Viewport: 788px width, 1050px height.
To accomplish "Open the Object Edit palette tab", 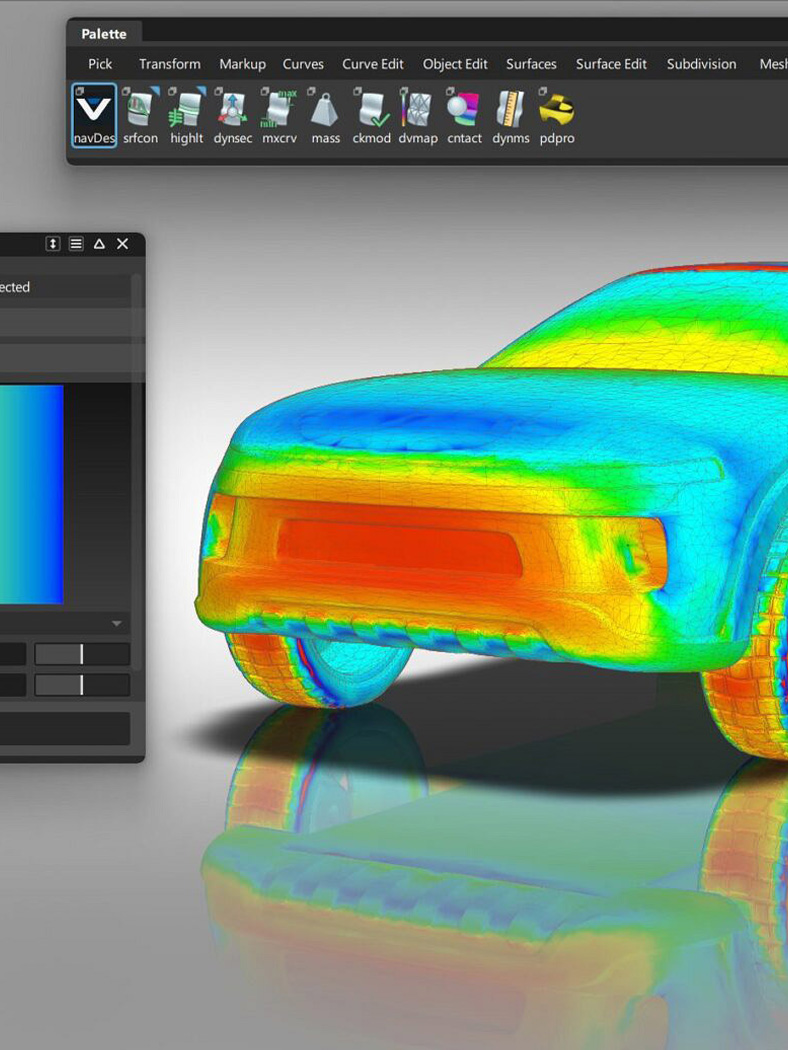I will tap(455, 64).
